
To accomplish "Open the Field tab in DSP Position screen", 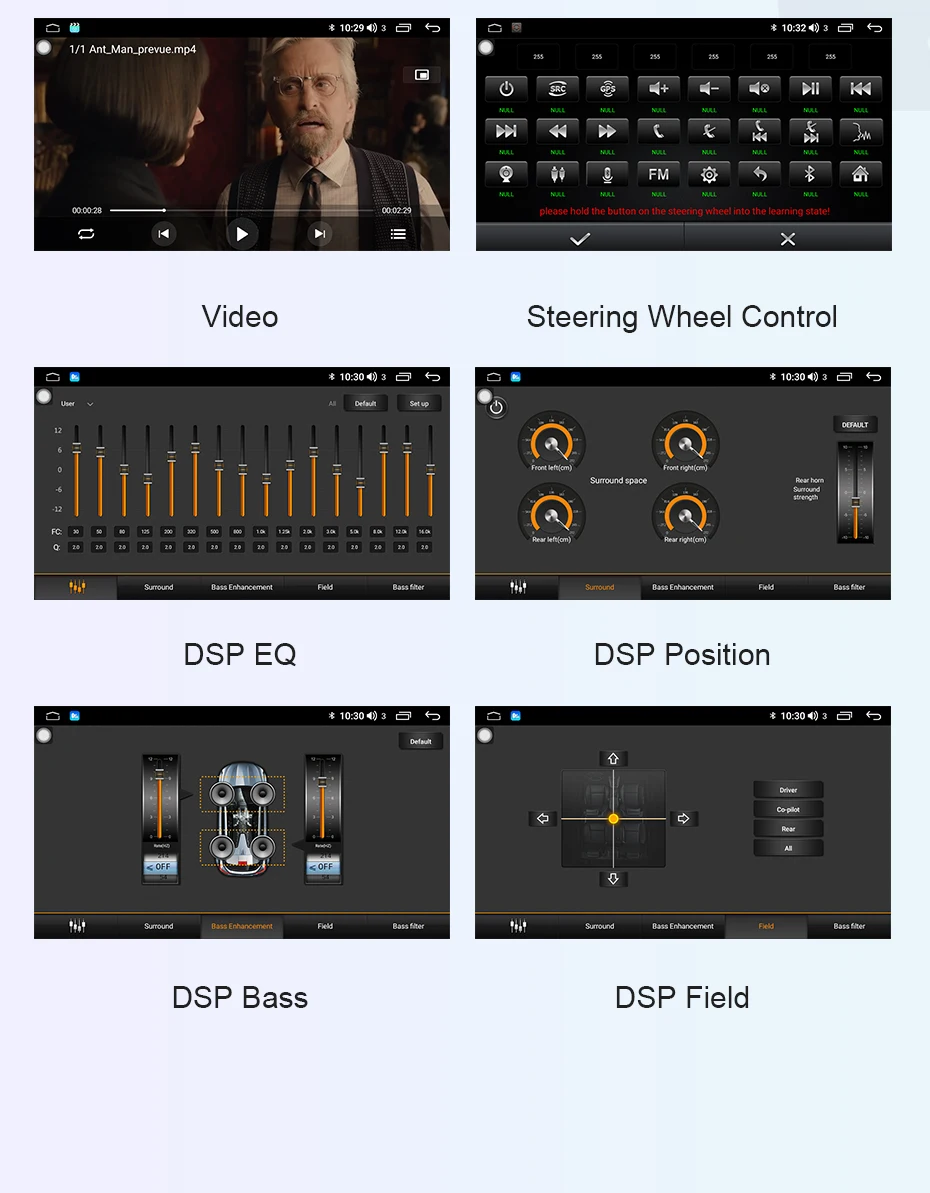I will [766, 587].
